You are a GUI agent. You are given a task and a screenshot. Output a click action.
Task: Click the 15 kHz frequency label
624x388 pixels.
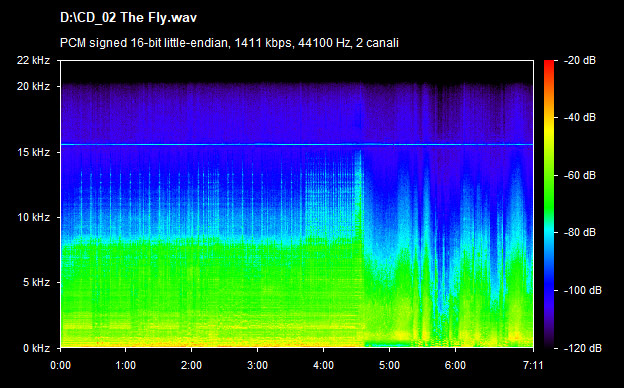(33, 152)
